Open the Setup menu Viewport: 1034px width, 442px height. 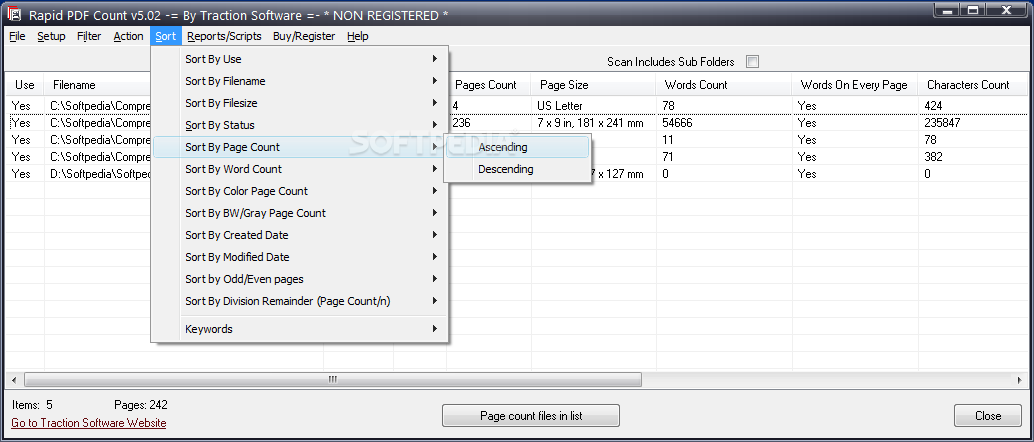click(51, 36)
